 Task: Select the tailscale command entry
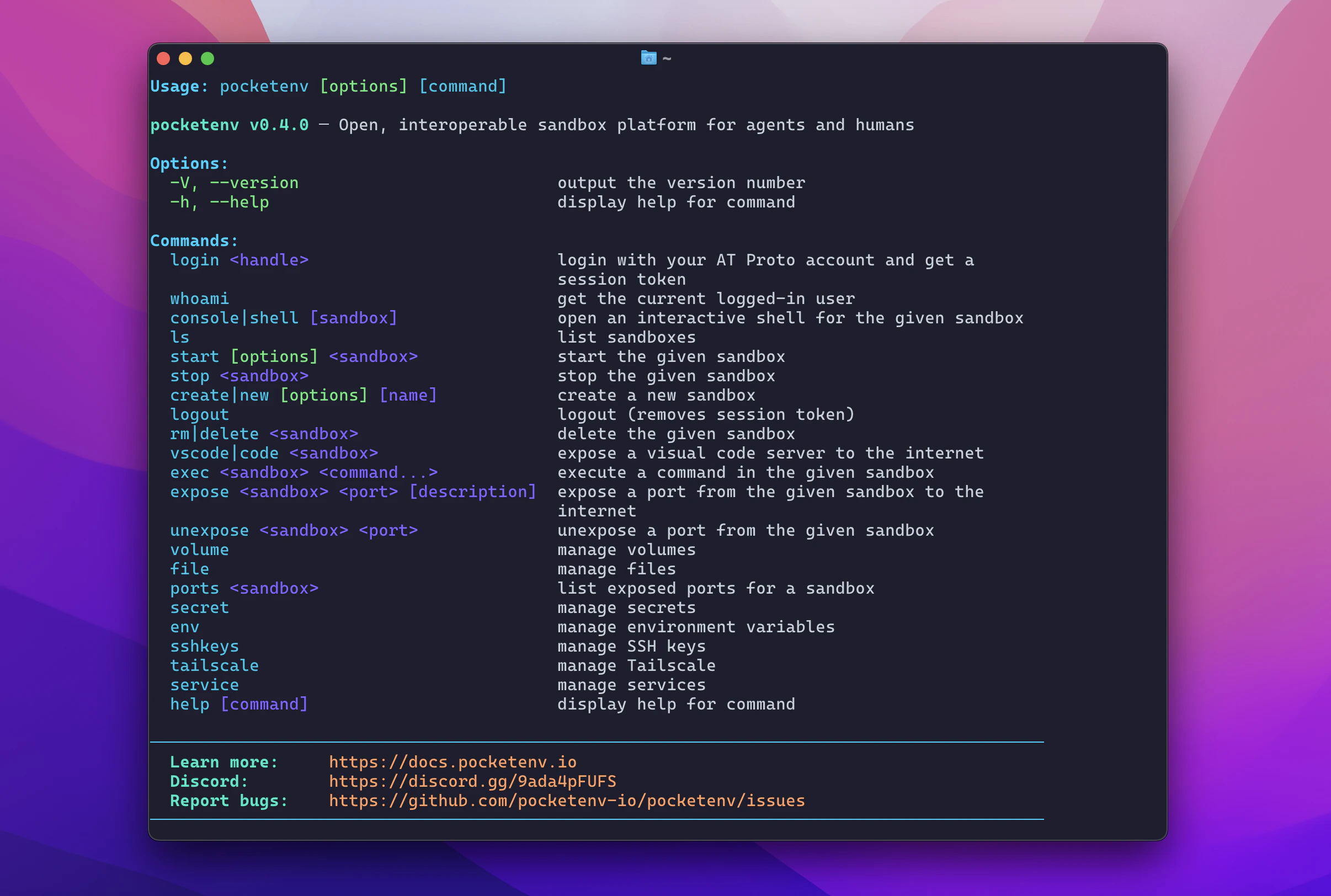pos(214,665)
